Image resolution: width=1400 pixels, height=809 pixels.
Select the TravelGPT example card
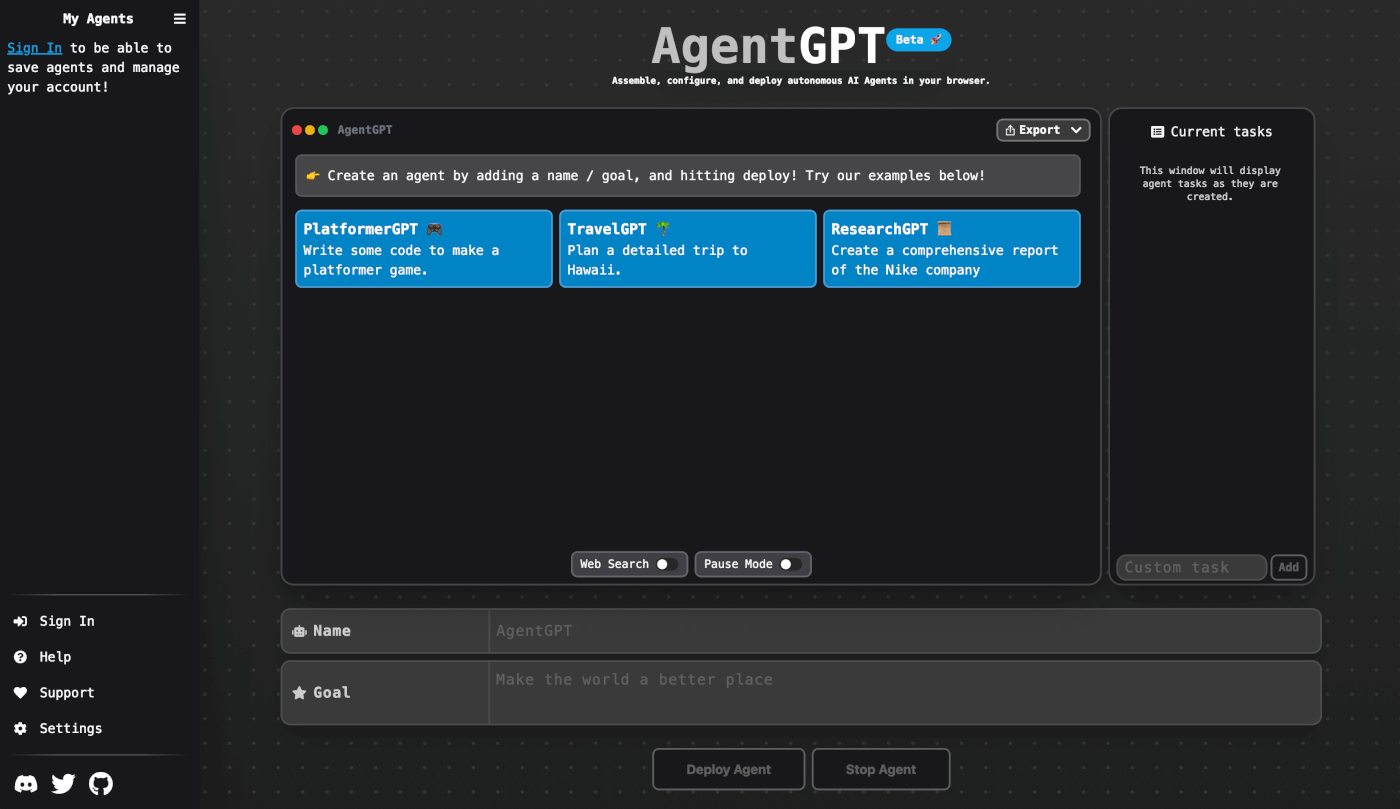pos(687,248)
